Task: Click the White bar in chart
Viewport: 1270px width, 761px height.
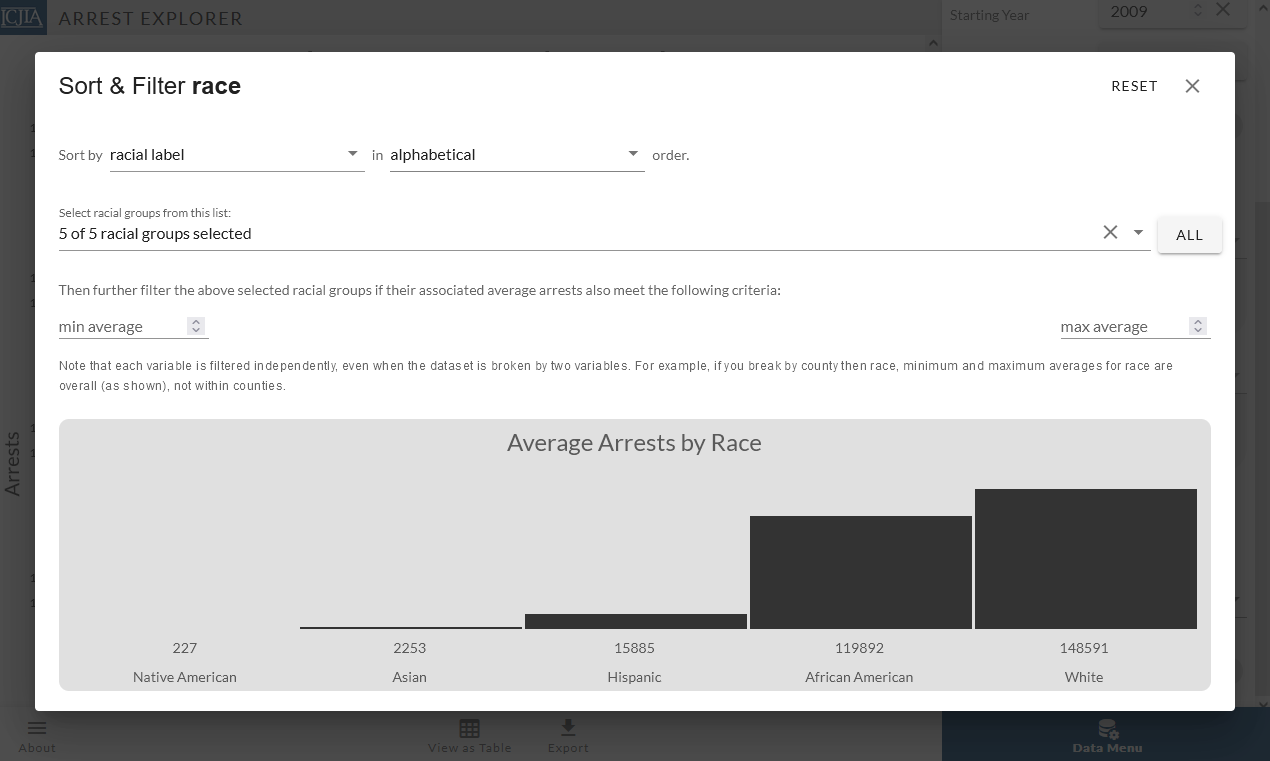Action: click(x=1085, y=559)
